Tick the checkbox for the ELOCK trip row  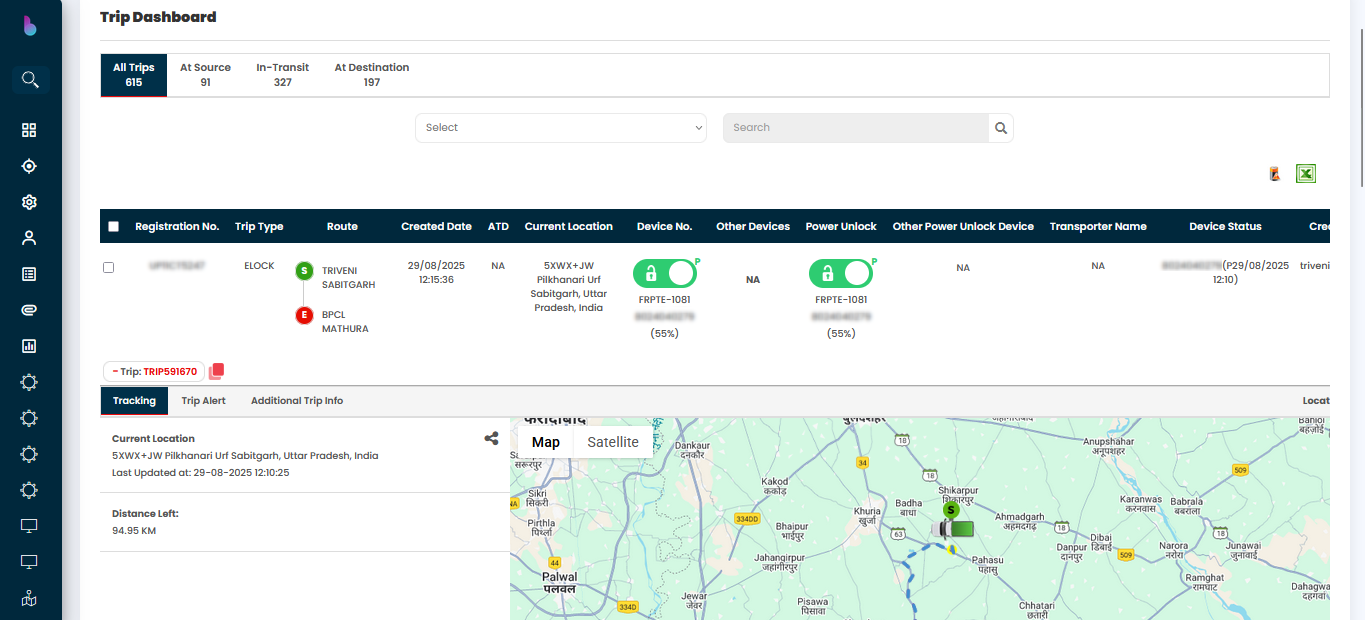coord(109,267)
